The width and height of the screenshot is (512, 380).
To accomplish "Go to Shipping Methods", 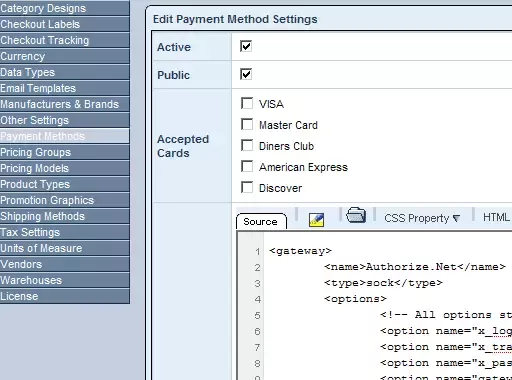I will coord(65,216).
